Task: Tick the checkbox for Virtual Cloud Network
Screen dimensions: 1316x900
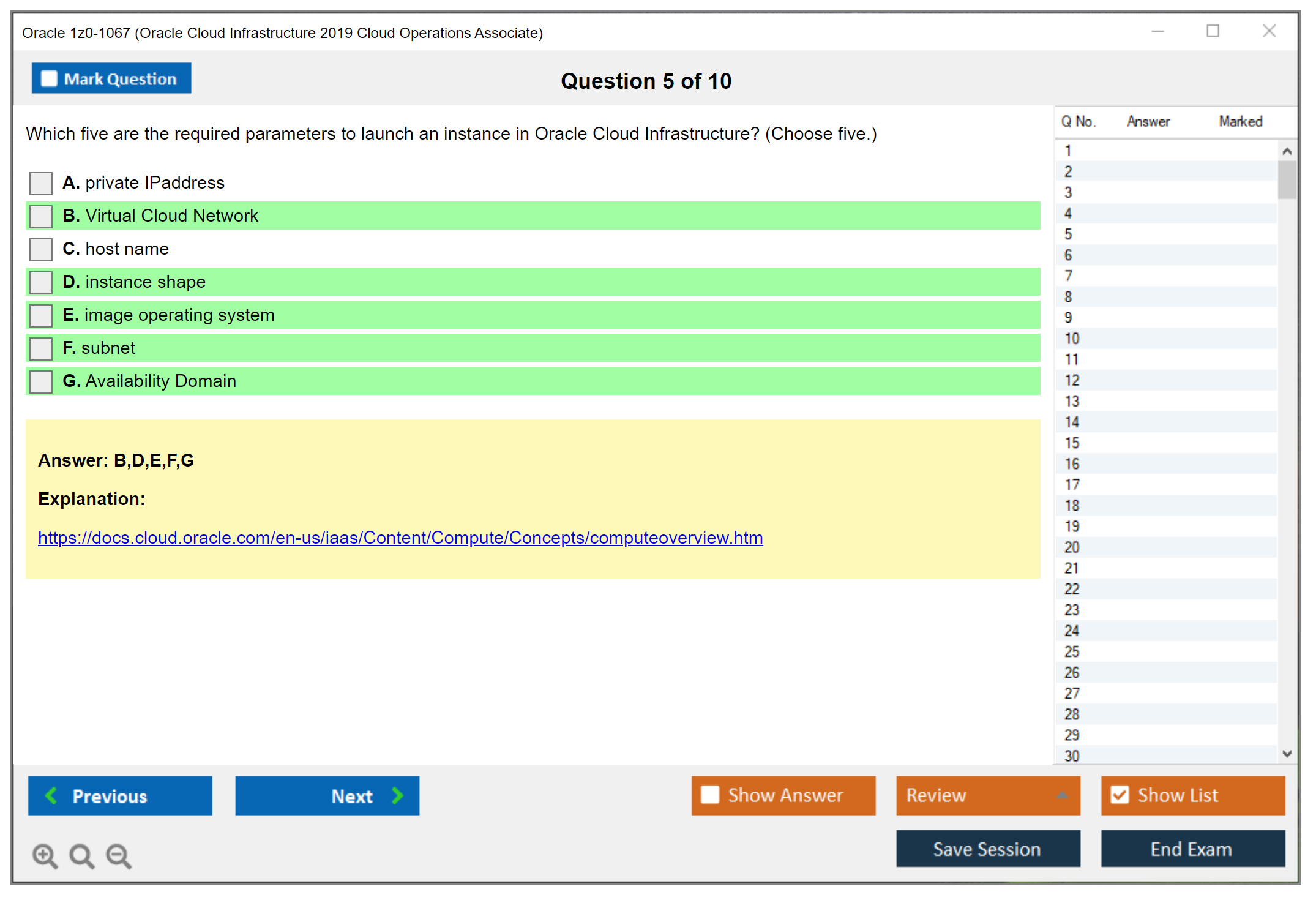Action: tap(41, 216)
